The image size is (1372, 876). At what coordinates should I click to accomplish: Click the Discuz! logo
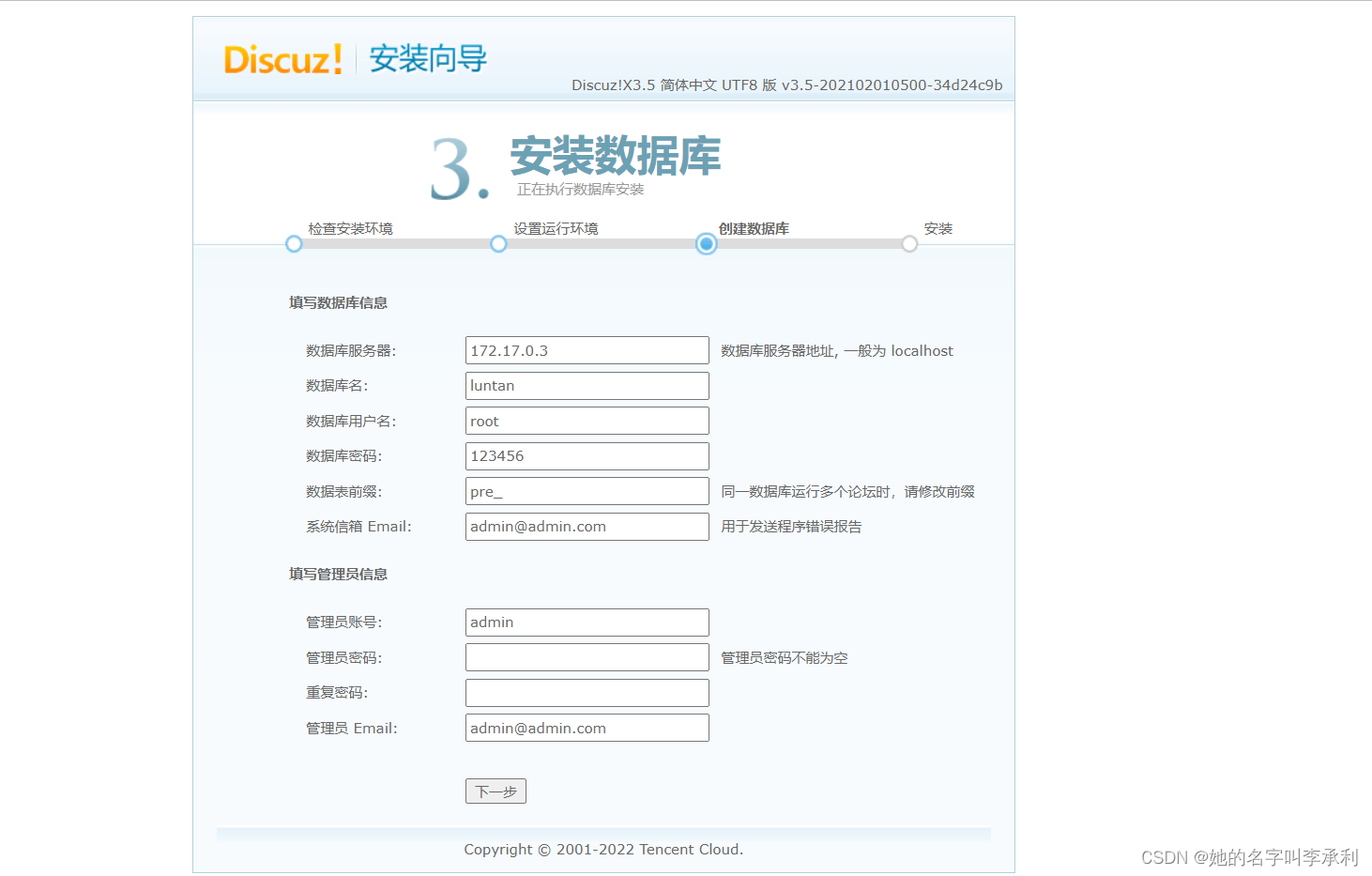tap(281, 58)
